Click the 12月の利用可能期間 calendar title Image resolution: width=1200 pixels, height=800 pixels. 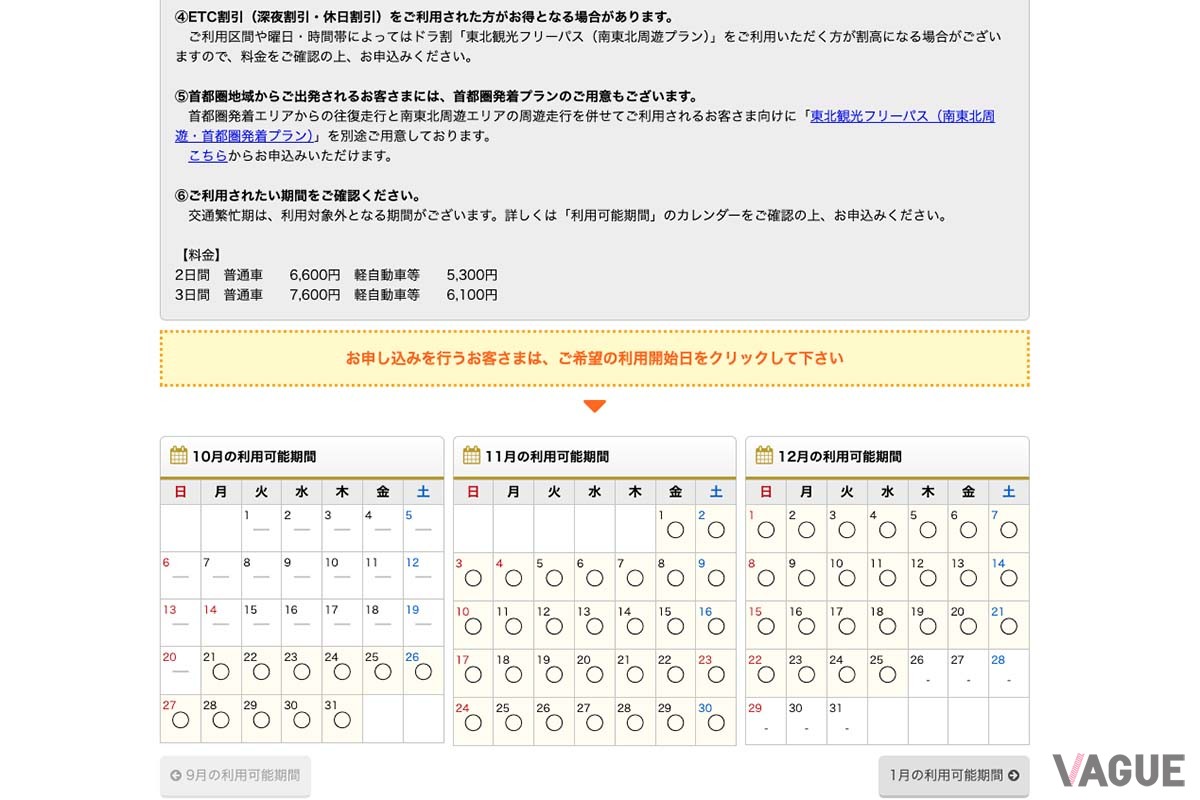tap(839, 456)
